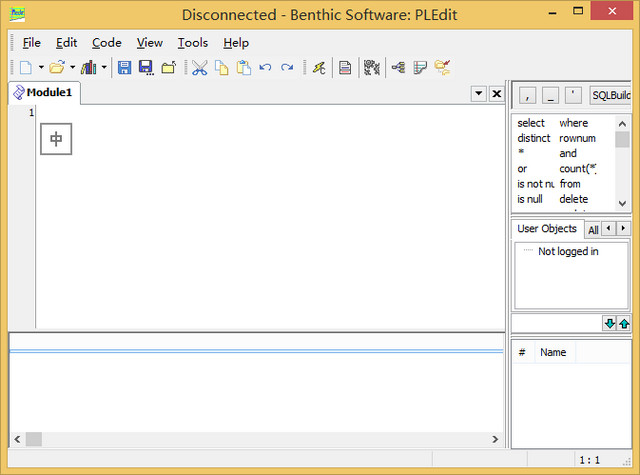The image size is (640, 475).
Task: Click the Redo arrow icon
Action: (x=287, y=68)
